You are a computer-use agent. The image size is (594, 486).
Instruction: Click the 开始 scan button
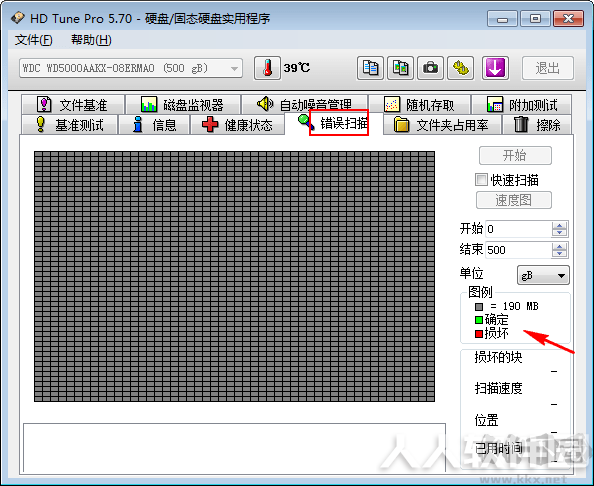515,155
